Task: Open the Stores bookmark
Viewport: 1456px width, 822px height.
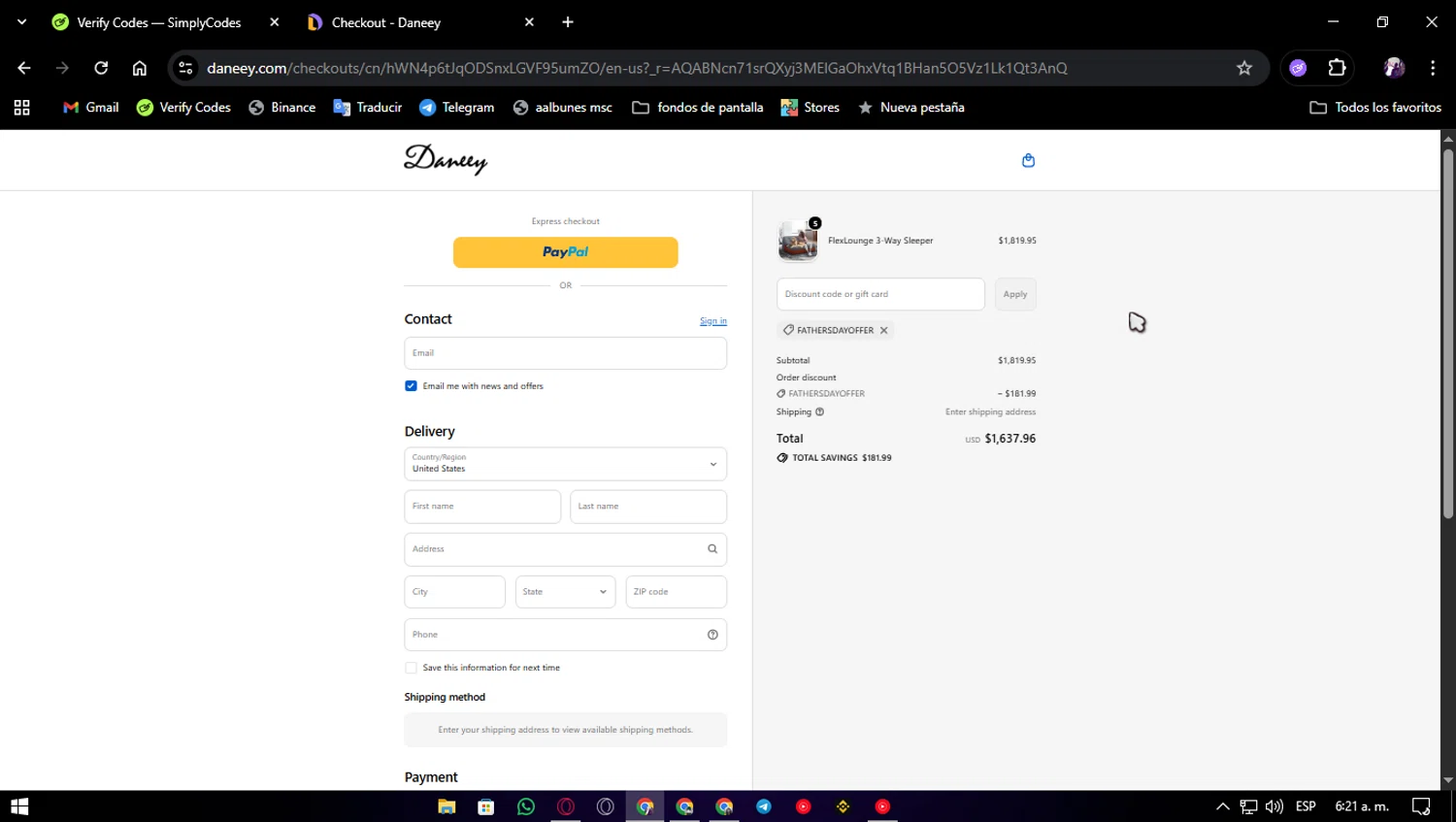Action: tap(811, 108)
